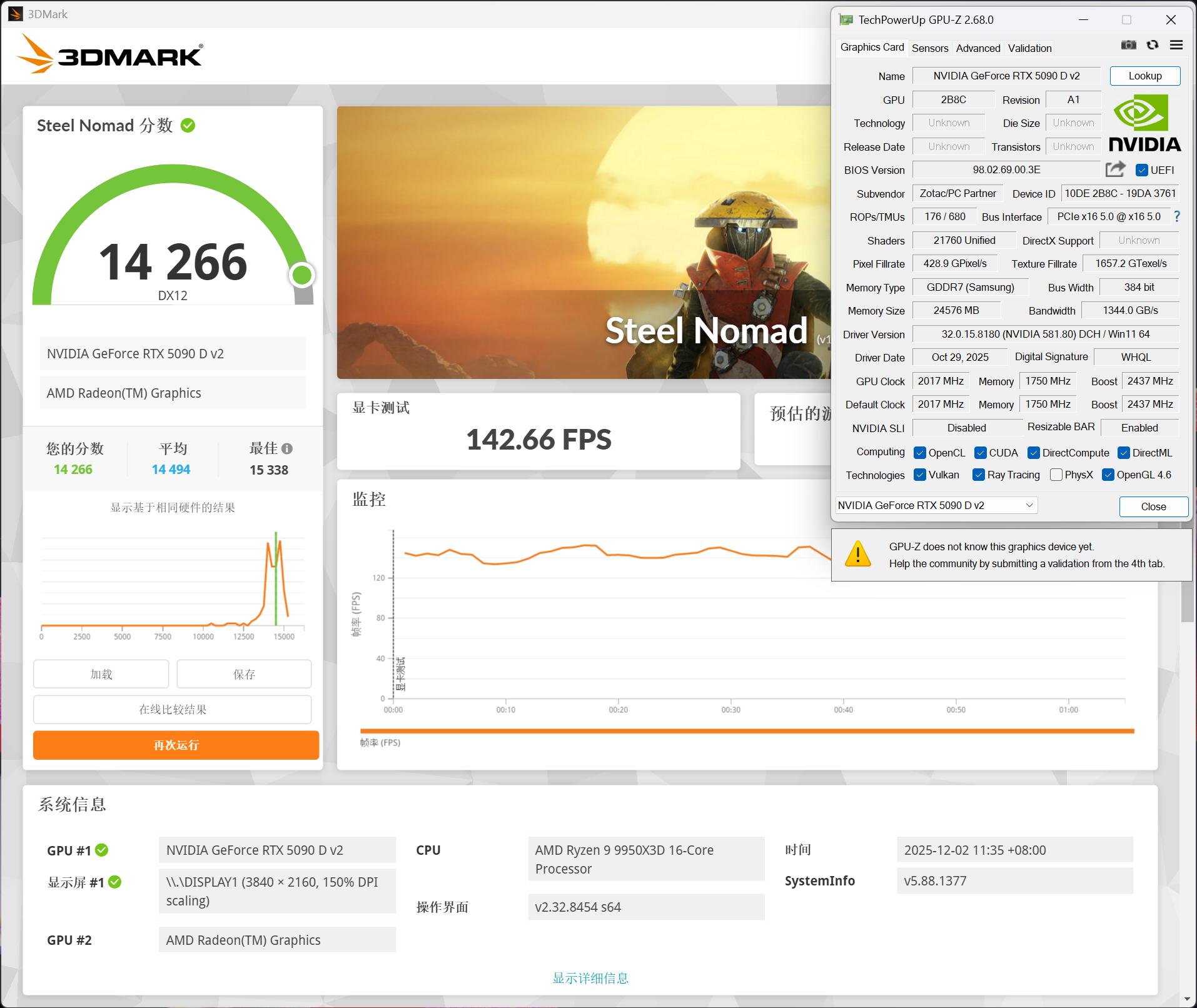
Task: Click the Bus Interface question mark icon
Action: pyautogui.click(x=1177, y=216)
